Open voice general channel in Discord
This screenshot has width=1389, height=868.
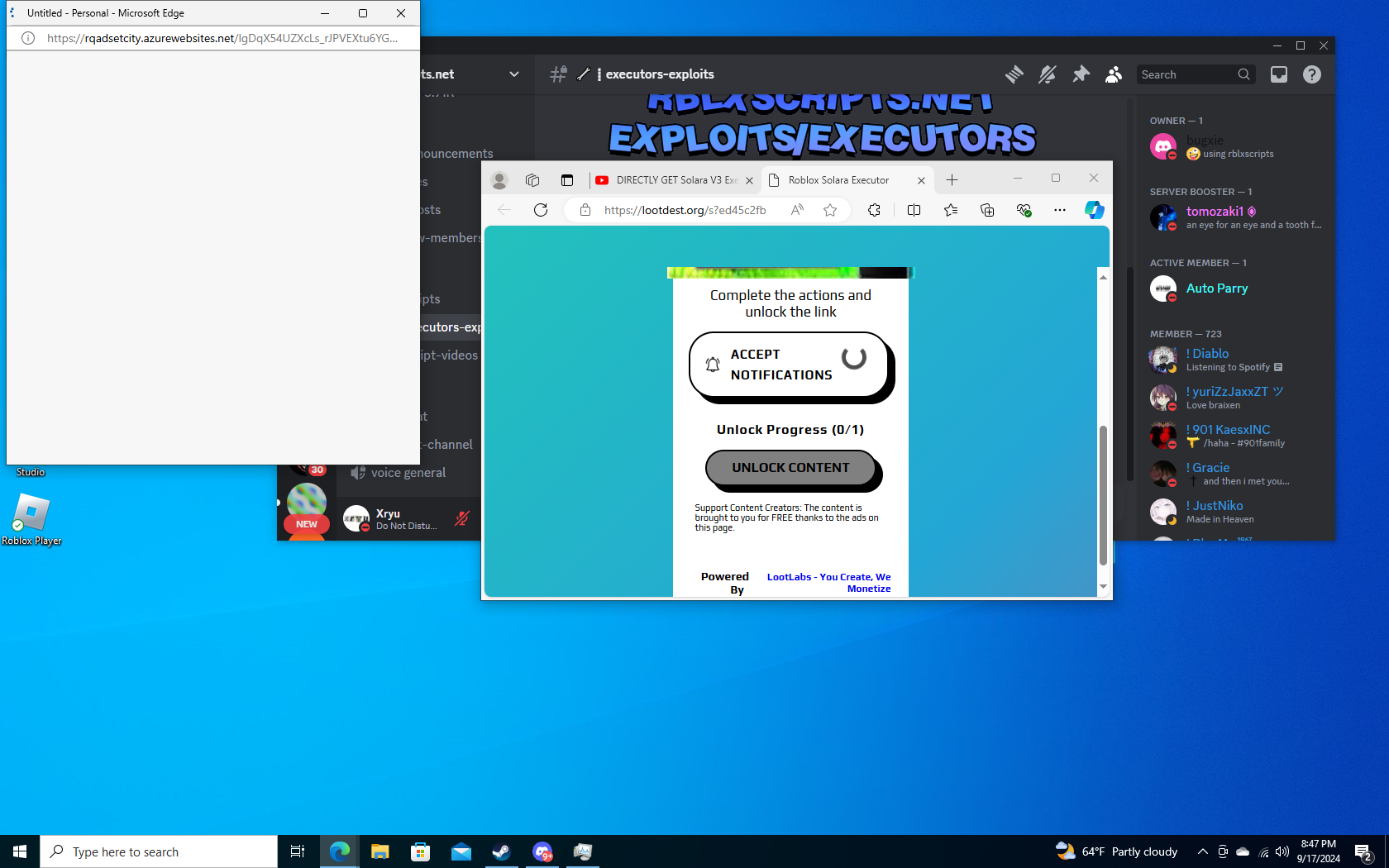pyautogui.click(x=408, y=473)
